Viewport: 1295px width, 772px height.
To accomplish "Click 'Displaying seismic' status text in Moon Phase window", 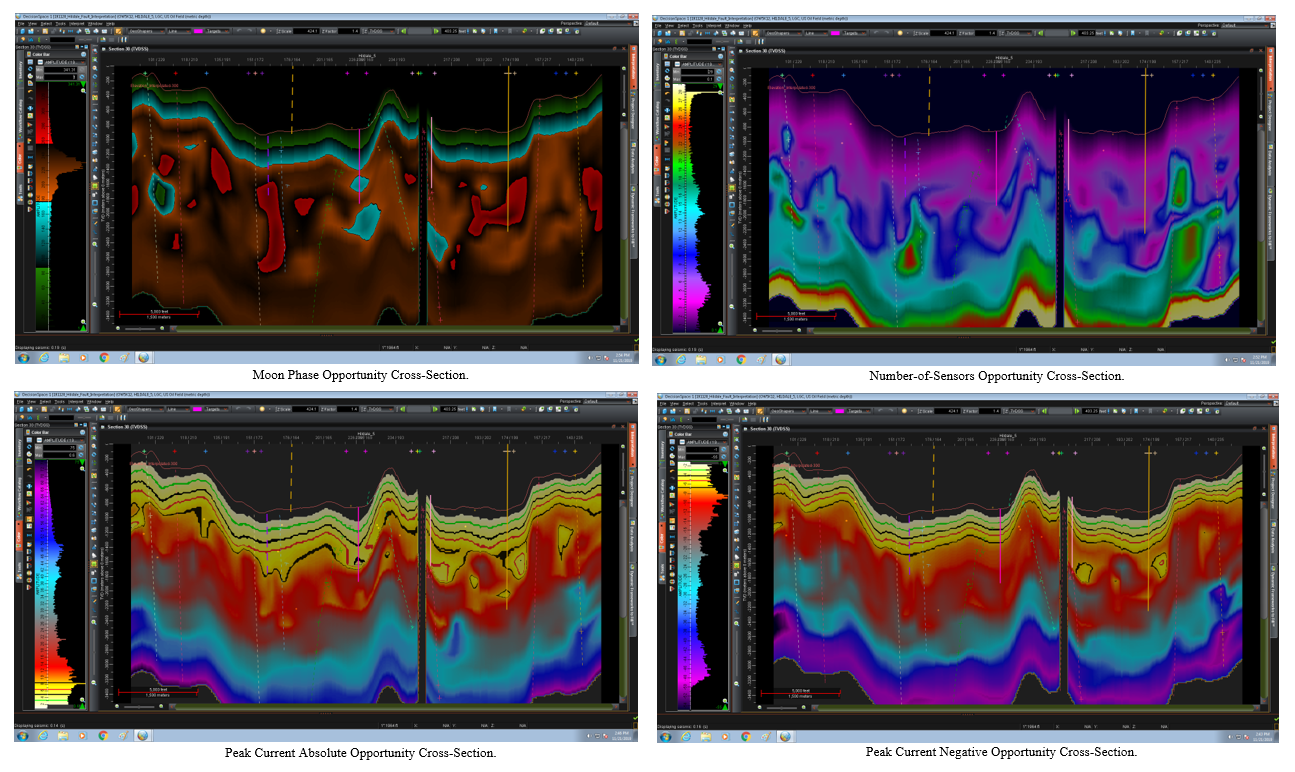I will pyautogui.click(x=41, y=347).
